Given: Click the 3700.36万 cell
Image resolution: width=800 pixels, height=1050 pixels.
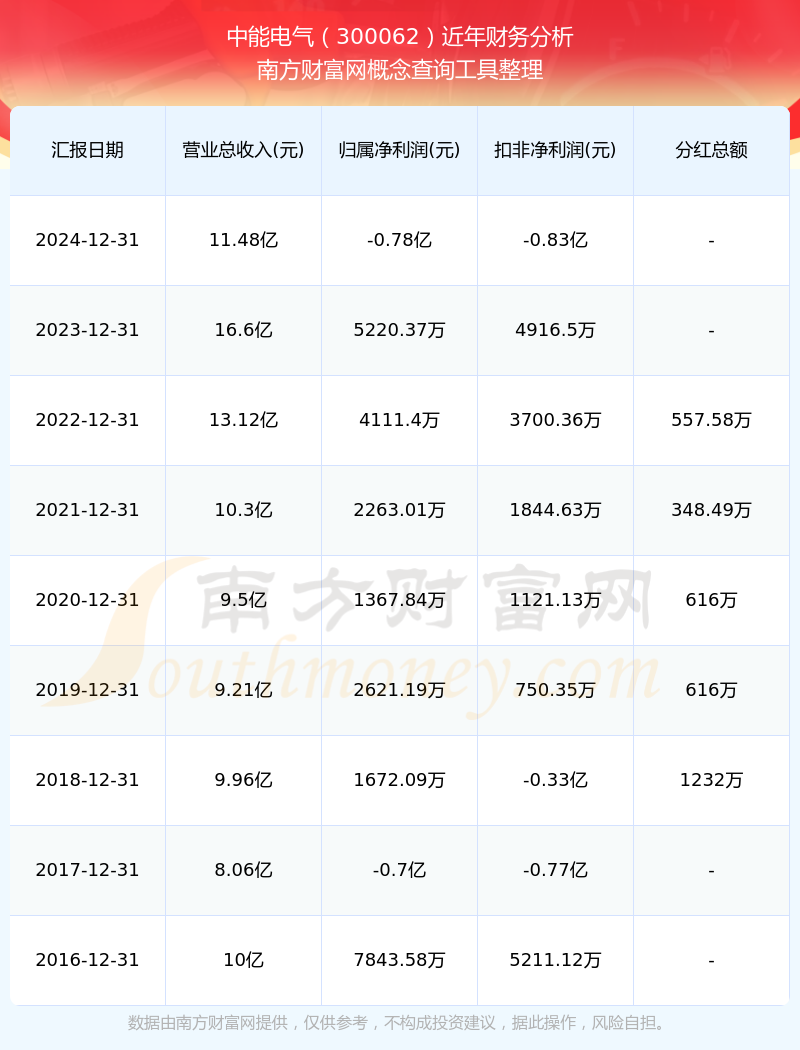Looking at the screenshot, I should [x=556, y=420].
